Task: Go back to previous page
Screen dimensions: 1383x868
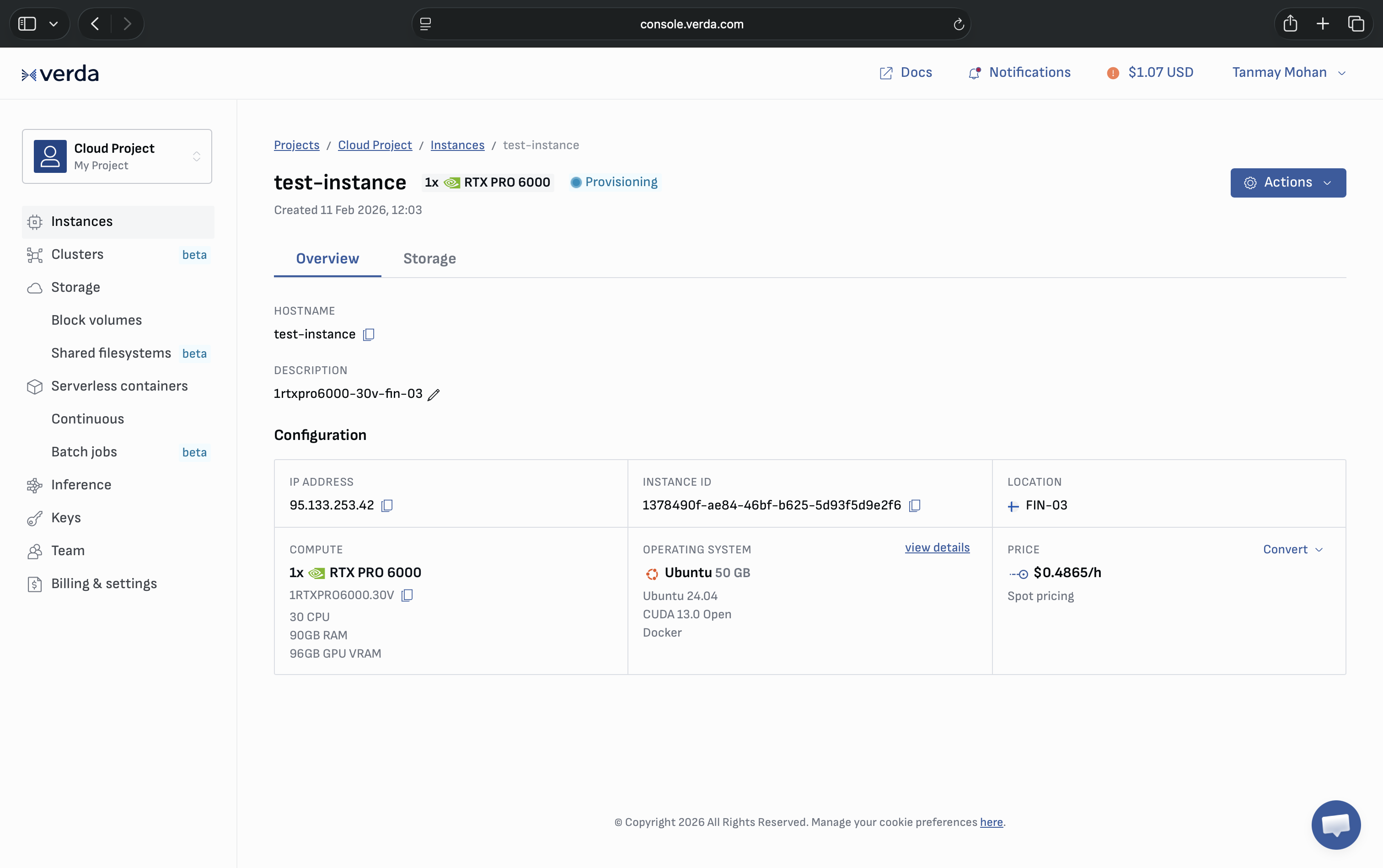Action: (x=95, y=23)
